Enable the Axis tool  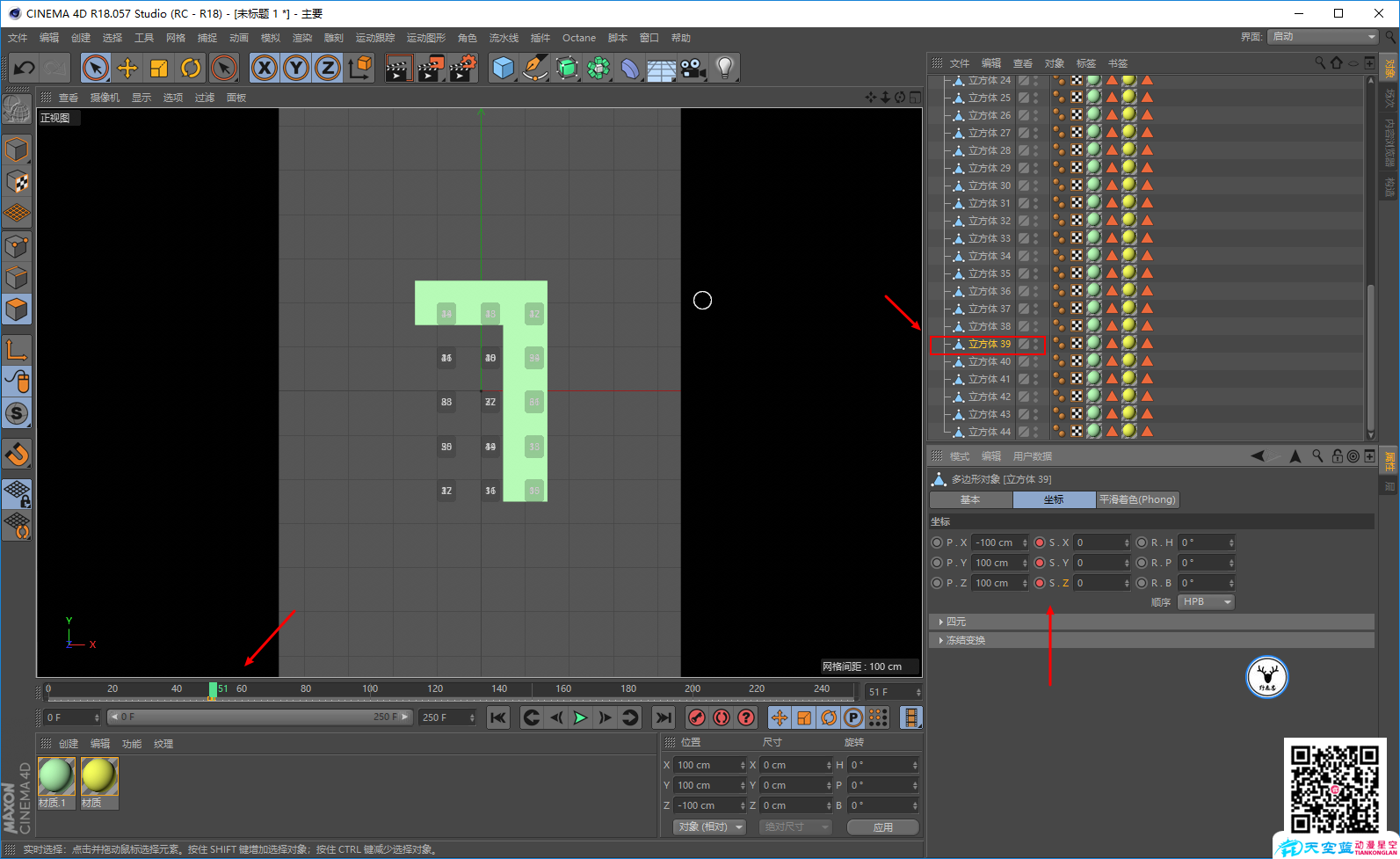click(17, 350)
